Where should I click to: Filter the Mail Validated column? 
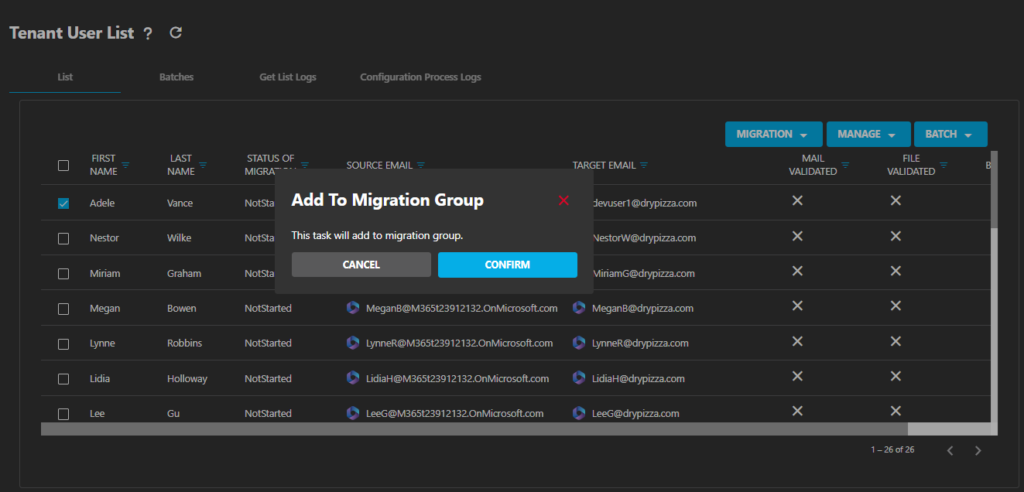845,165
